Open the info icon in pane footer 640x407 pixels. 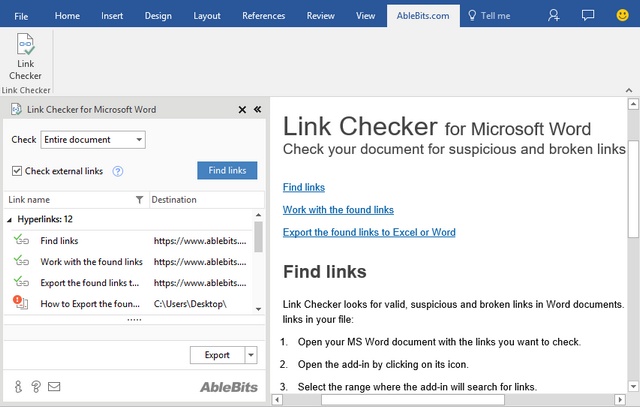coord(18,386)
